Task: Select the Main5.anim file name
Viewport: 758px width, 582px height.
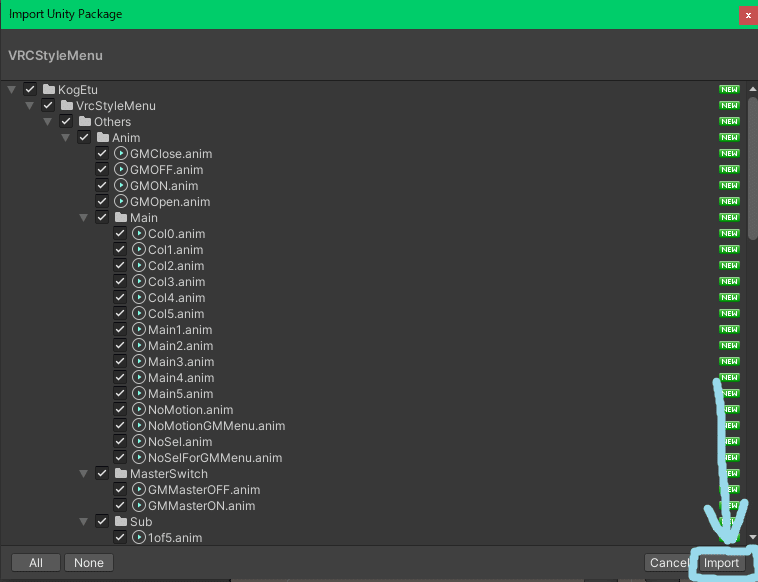Action: (181, 393)
